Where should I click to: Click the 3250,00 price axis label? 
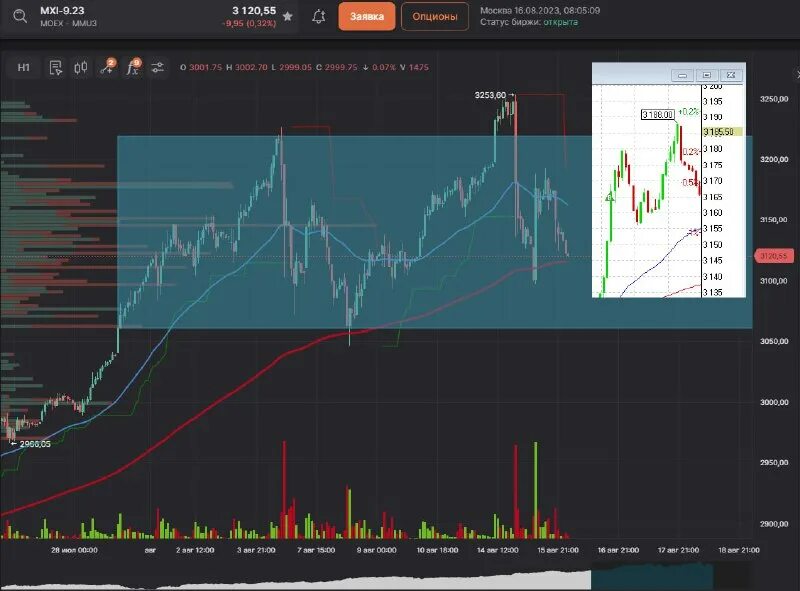pos(773,98)
